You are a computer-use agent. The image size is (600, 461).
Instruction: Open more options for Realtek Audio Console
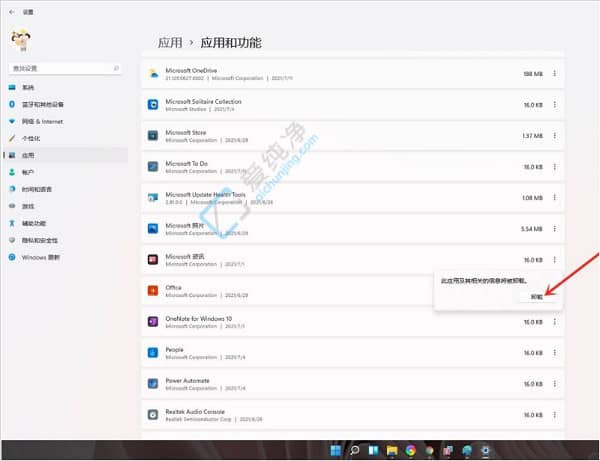554,415
